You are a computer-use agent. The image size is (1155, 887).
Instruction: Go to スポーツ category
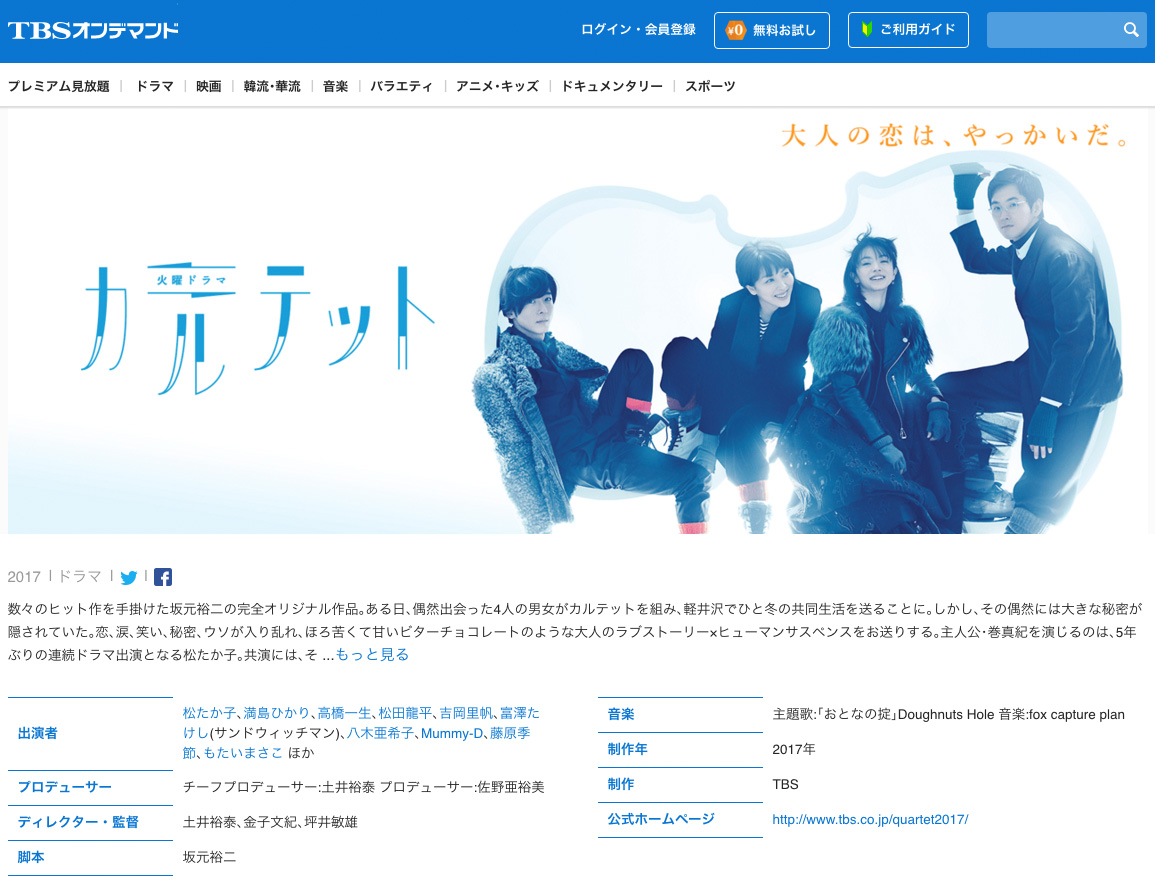[710, 86]
